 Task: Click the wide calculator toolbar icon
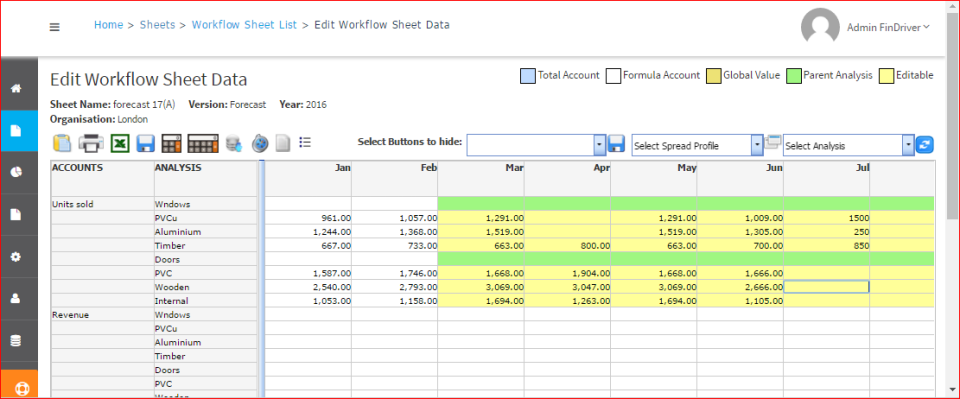pyautogui.click(x=203, y=144)
